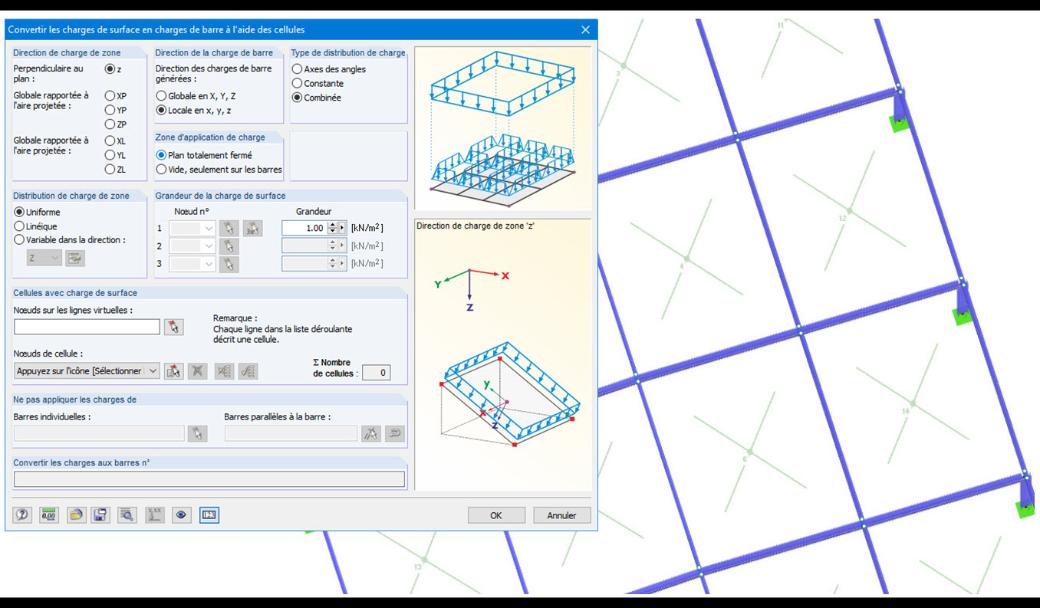The image size is (1040, 608).
Task: Click the fourth cell-edit icon after the combo
Action: click(248, 371)
